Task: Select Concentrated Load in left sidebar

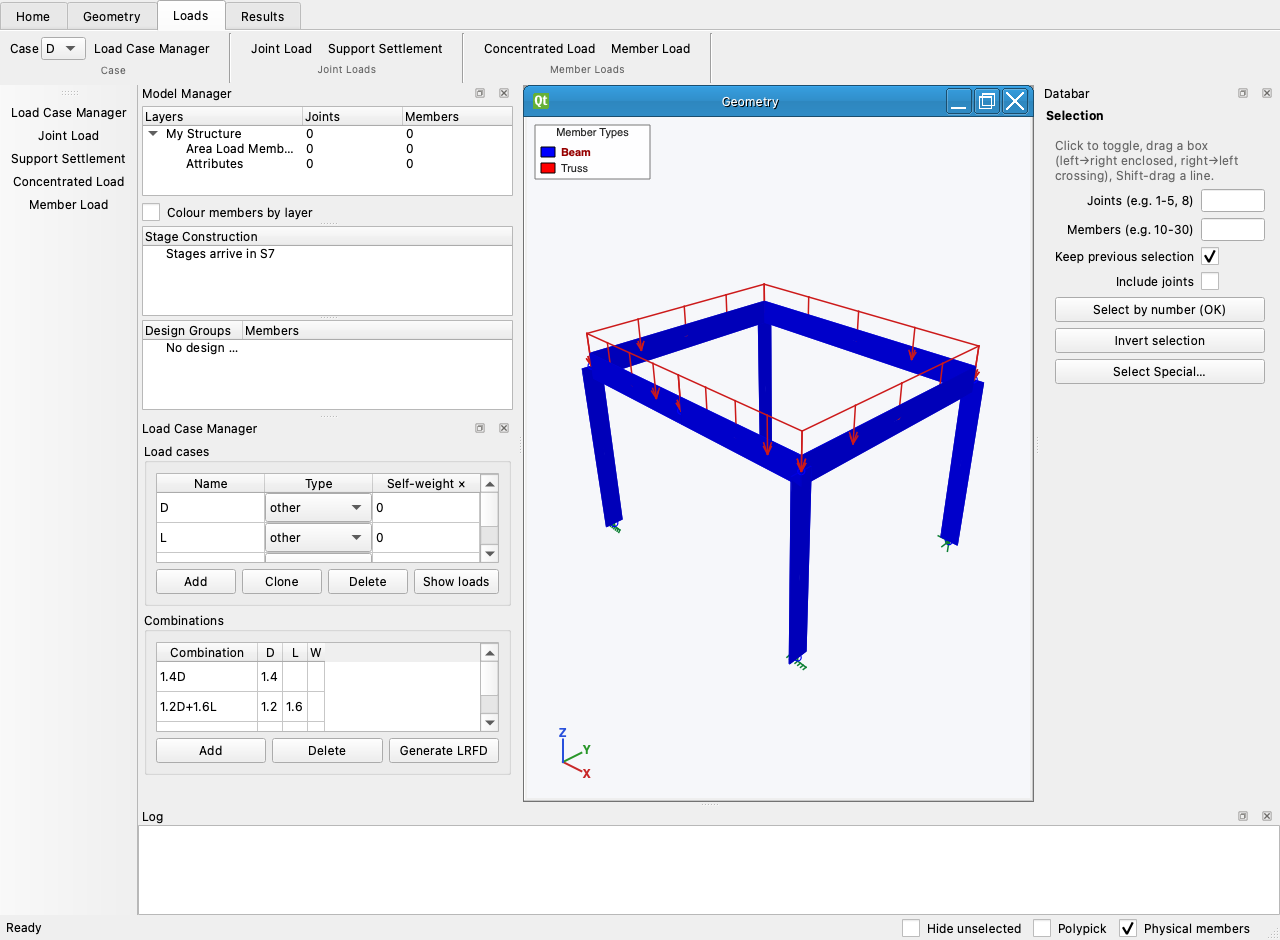Action: pos(69,181)
